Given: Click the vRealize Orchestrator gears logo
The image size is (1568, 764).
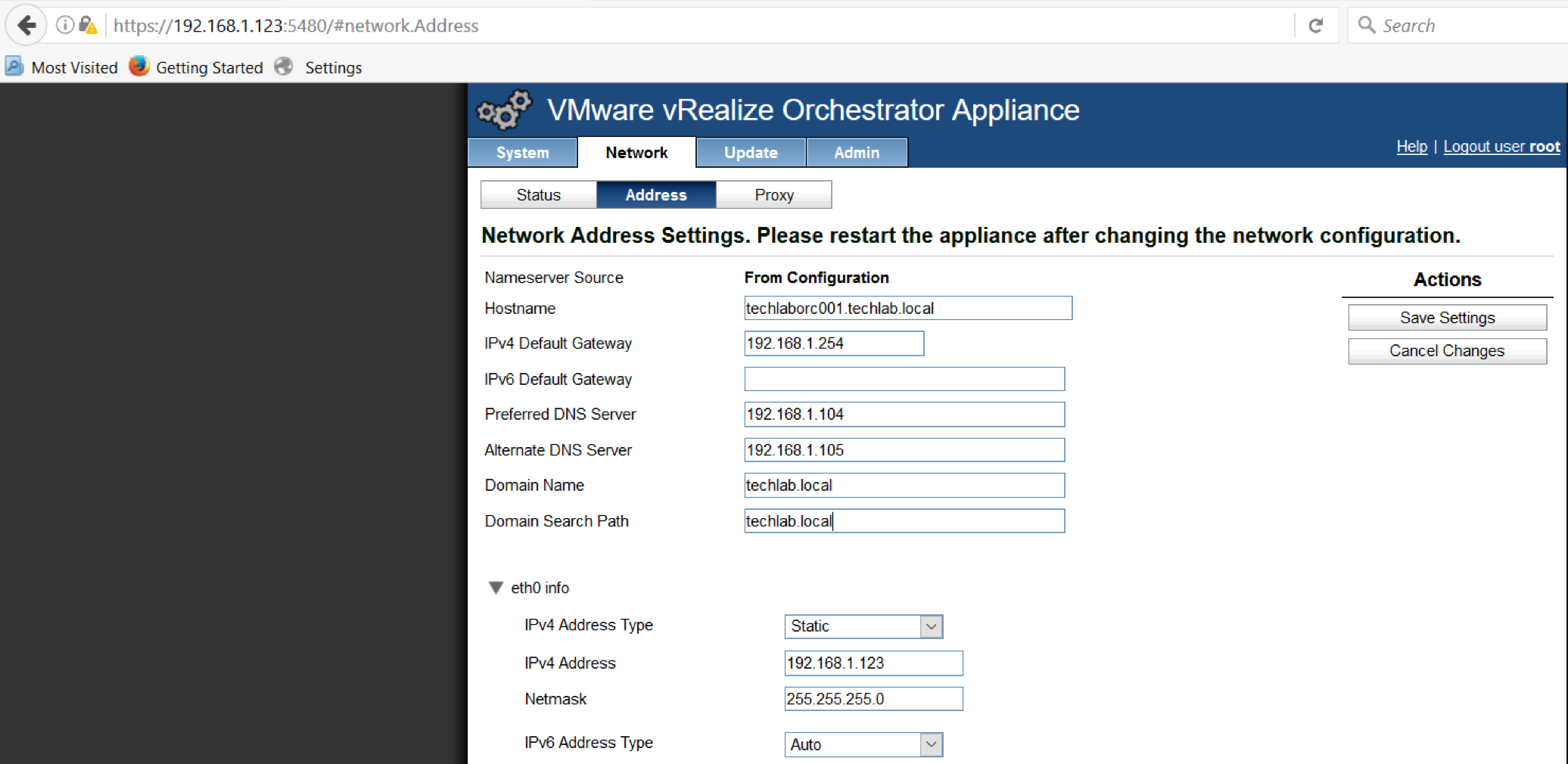Looking at the screenshot, I should coord(504,110).
